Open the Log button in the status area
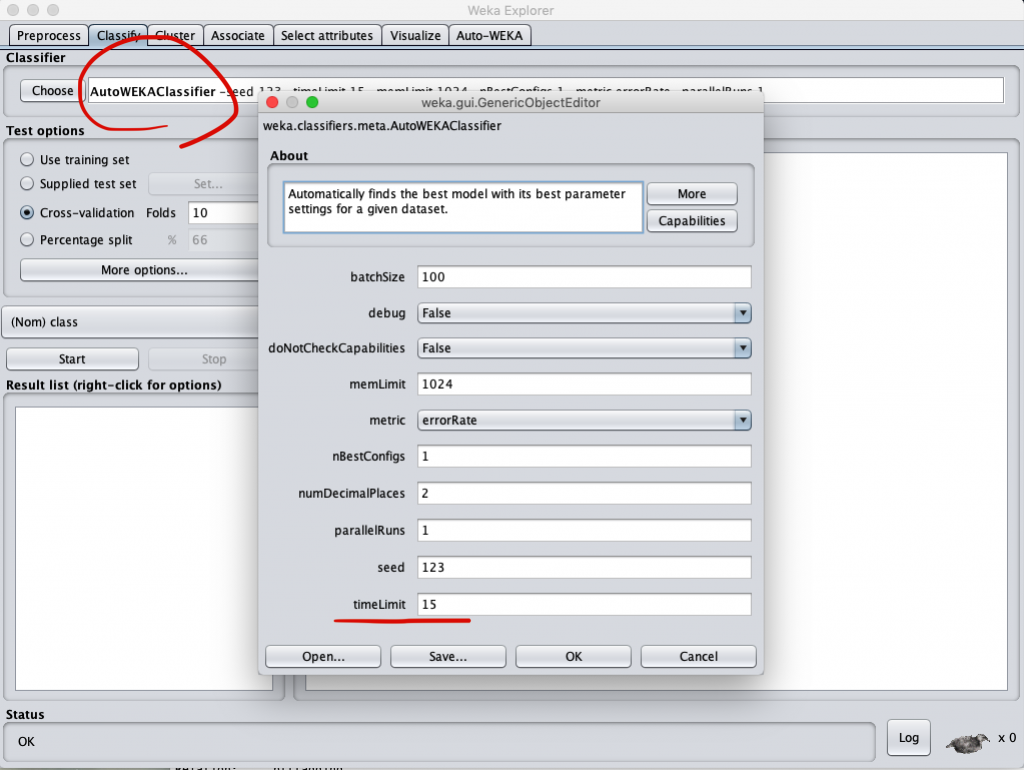The width and height of the screenshot is (1024, 770). 908,738
